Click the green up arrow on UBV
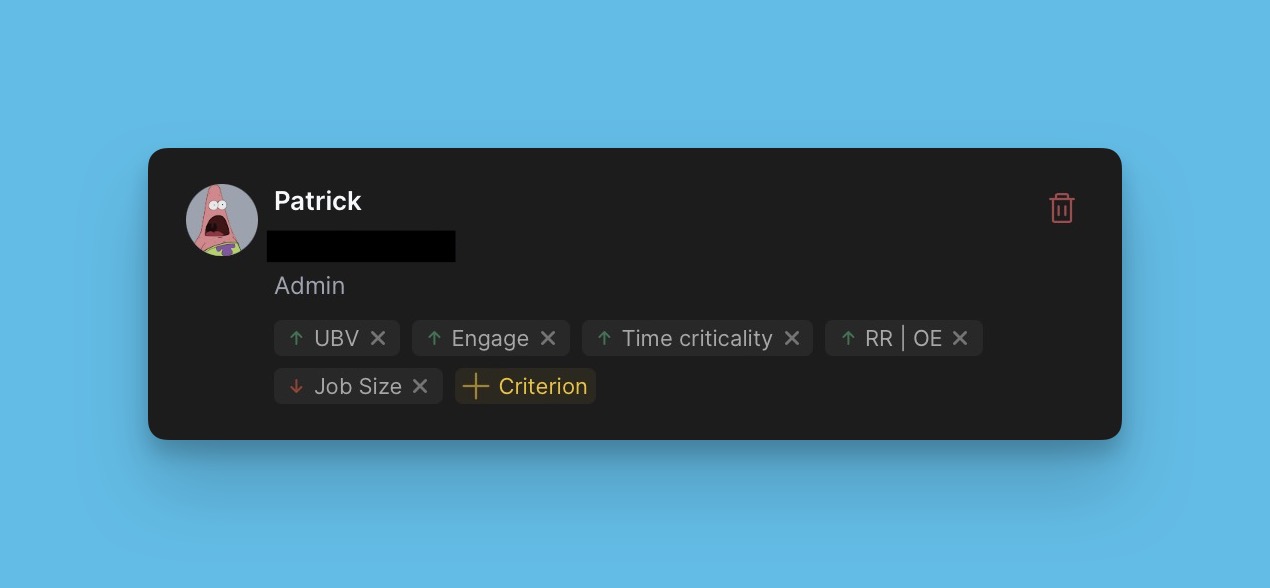 coord(296,338)
